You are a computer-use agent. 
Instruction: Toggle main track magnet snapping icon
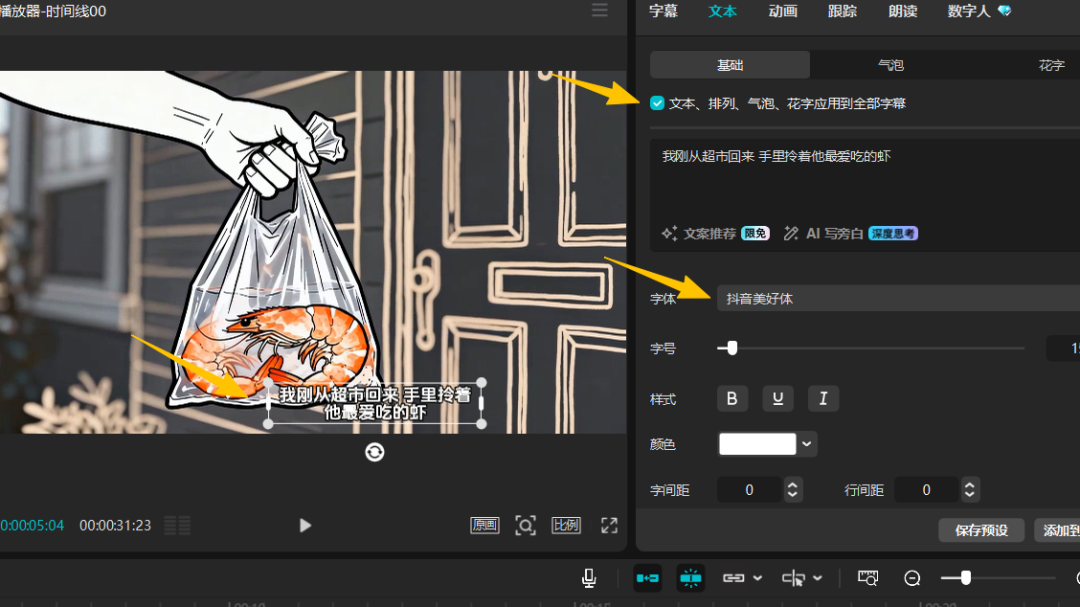coord(647,578)
